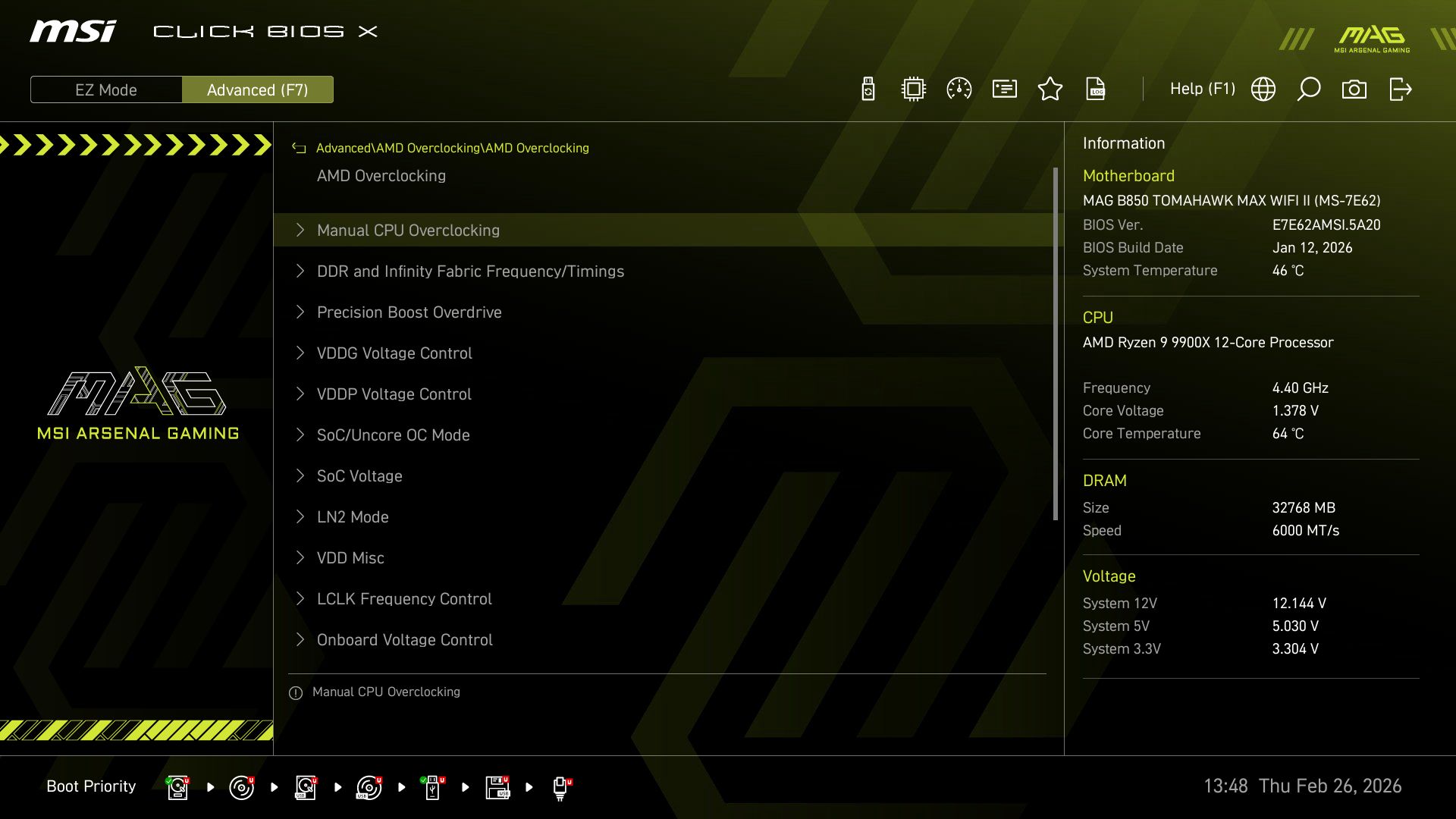Select the hard drive in Boot Priority
This screenshot has width=1456, height=819.
click(x=177, y=786)
